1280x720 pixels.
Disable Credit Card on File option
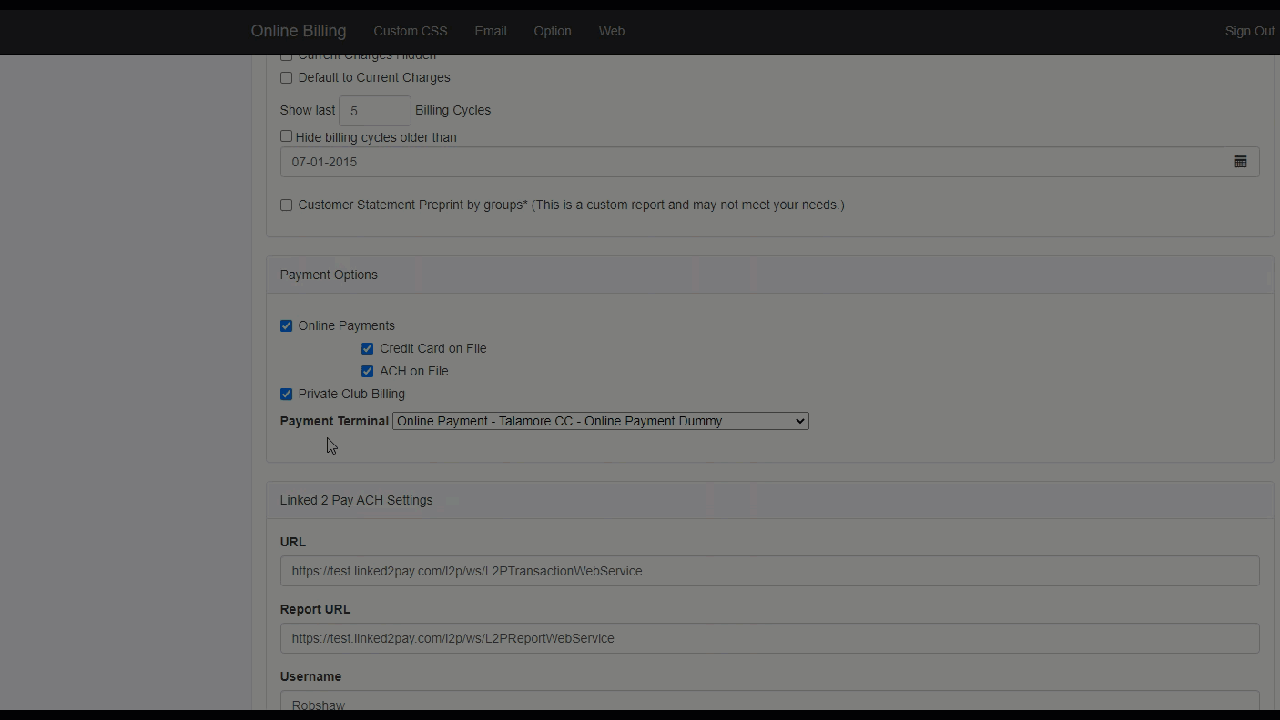(367, 349)
